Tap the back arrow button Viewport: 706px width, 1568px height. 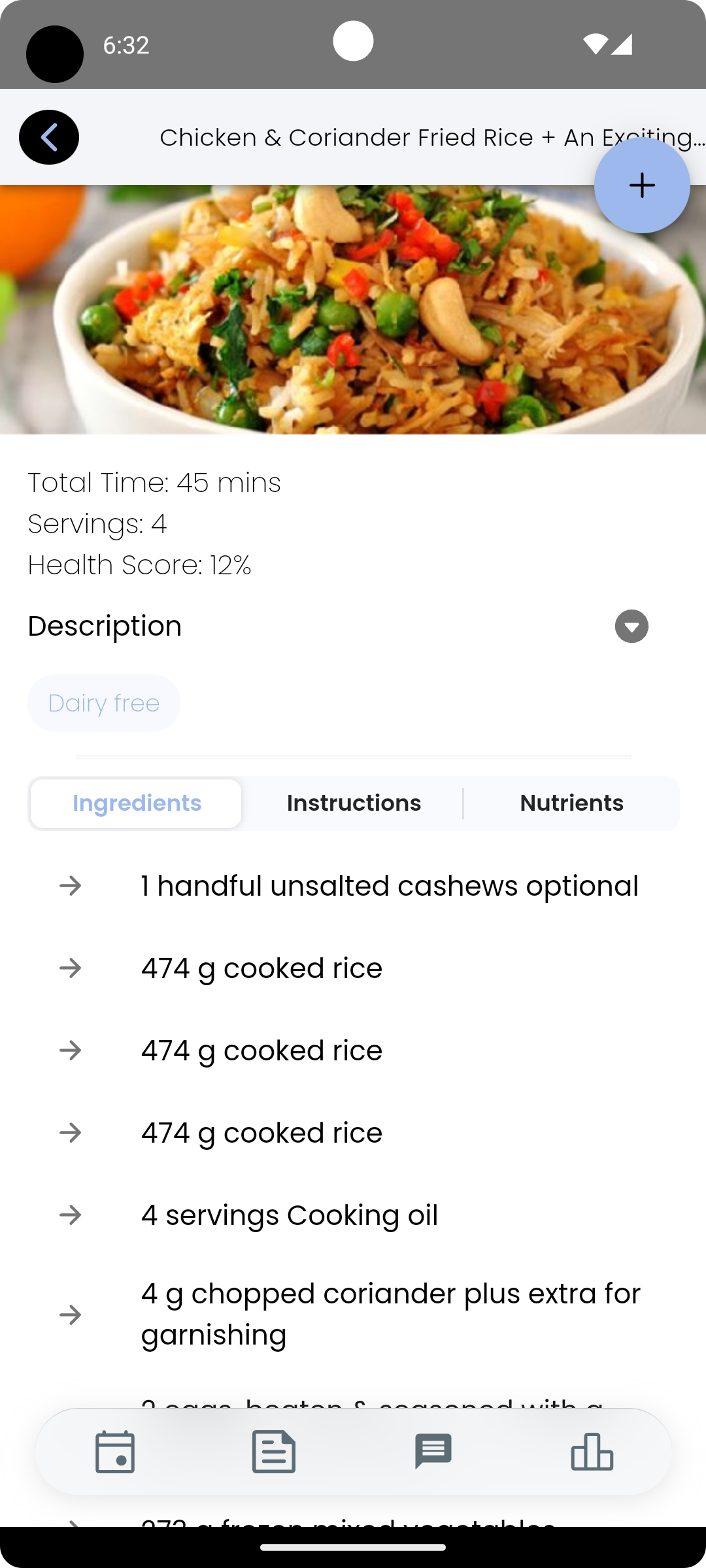(49, 137)
